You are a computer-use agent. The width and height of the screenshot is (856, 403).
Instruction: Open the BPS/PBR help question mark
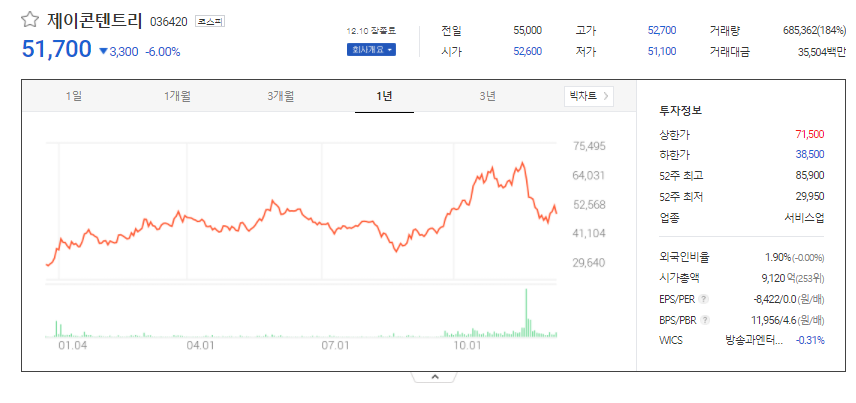tap(705, 319)
